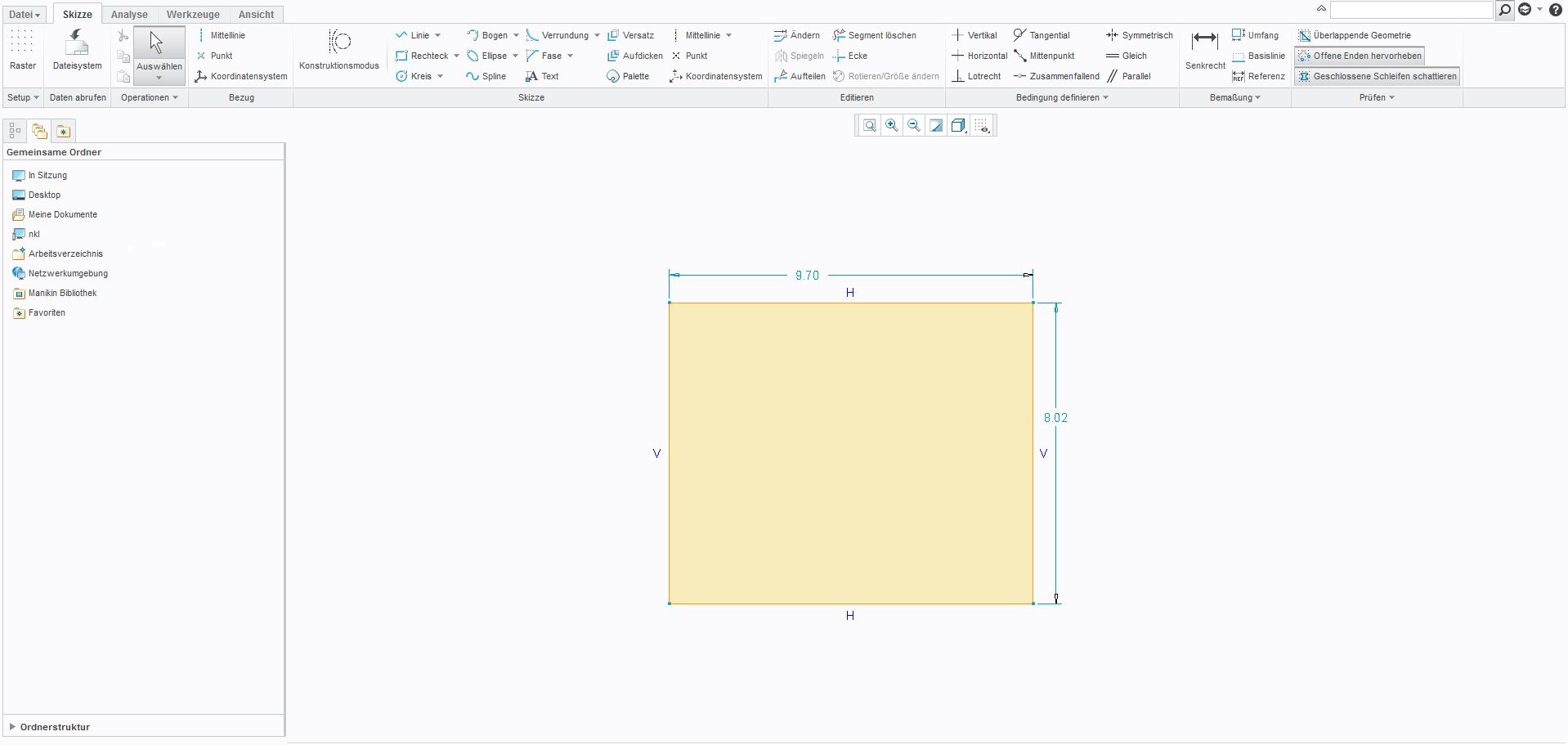
Task: Open the Rechteck dropdown arrow
Action: click(456, 56)
